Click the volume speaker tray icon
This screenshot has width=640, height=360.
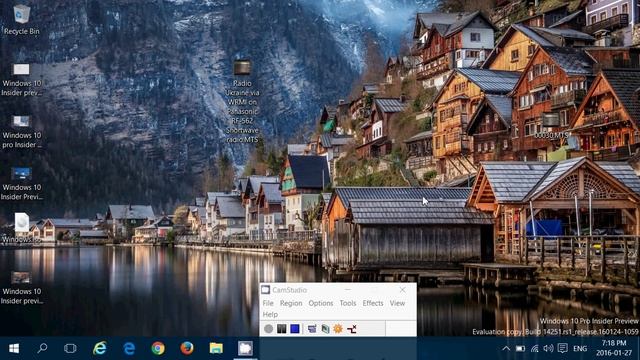[x=548, y=349]
